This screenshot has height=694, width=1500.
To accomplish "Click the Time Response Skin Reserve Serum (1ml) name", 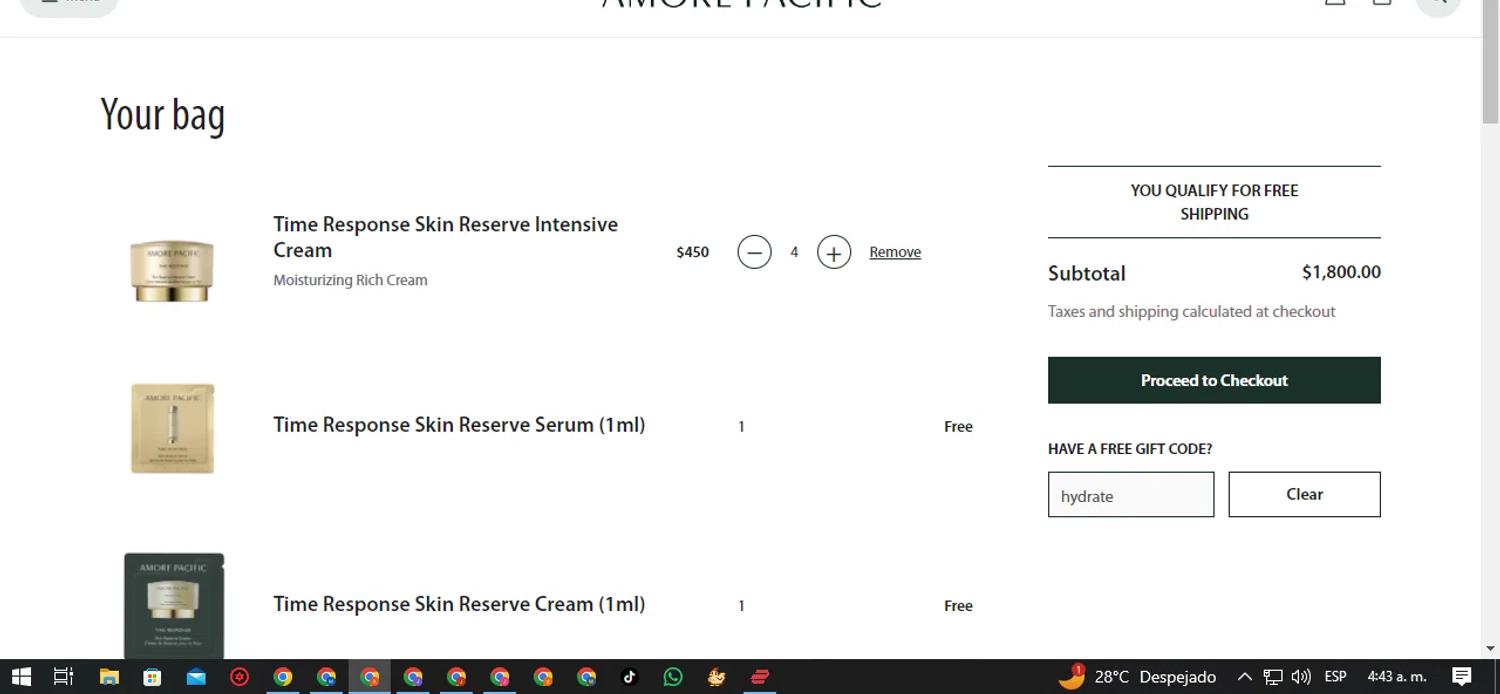I will tap(459, 425).
